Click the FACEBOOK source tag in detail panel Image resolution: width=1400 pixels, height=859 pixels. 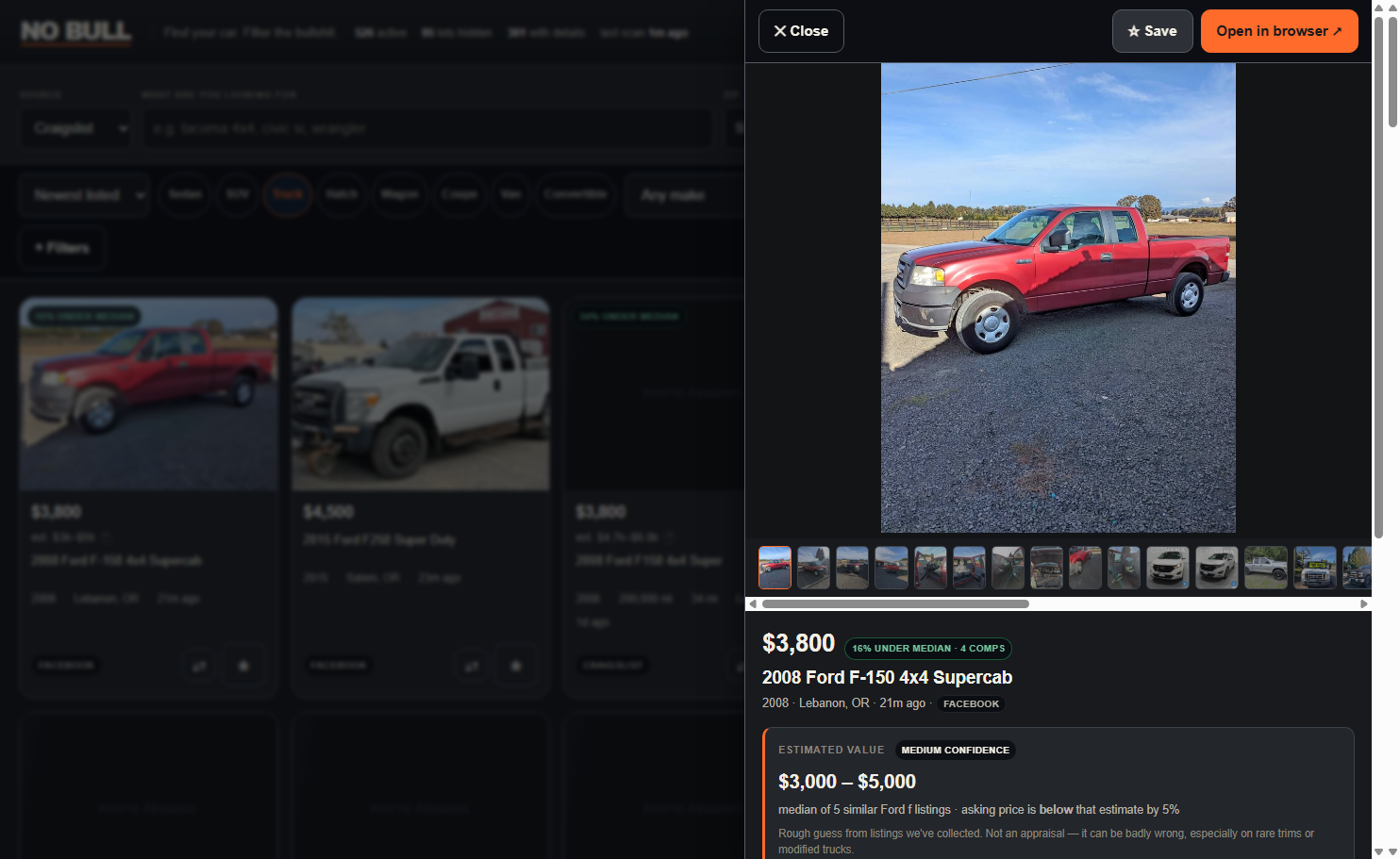point(971,703)
